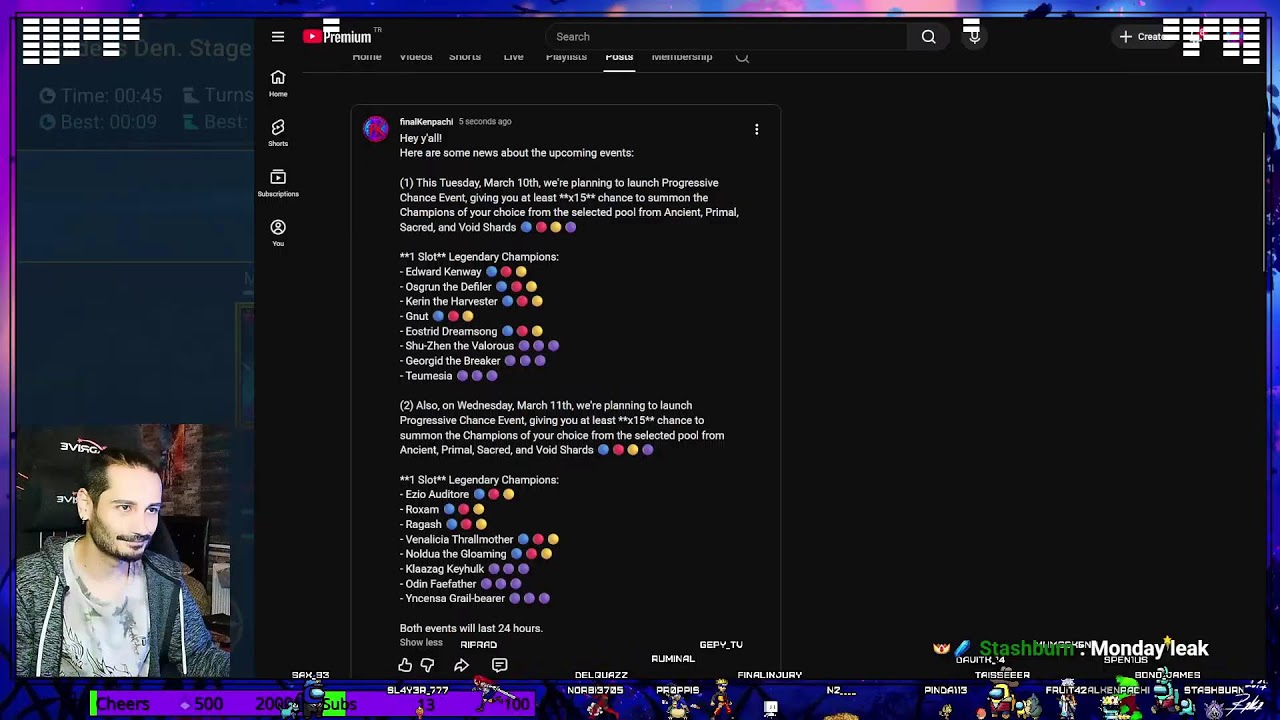1280x720 pixels.
Task: Click the text 'Teumesia'
Action: [x=428, y=376]
